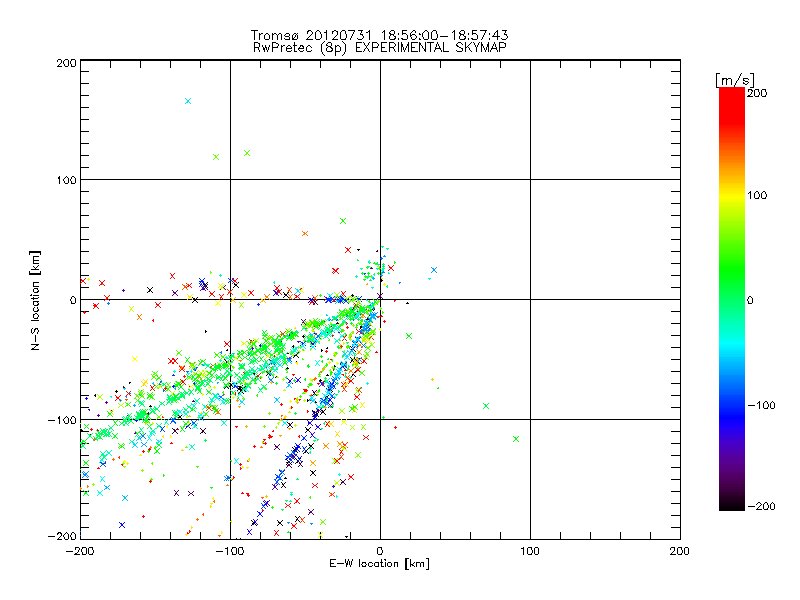Click the x-axis tick label '-200'
800x600 pixels.
80,551
